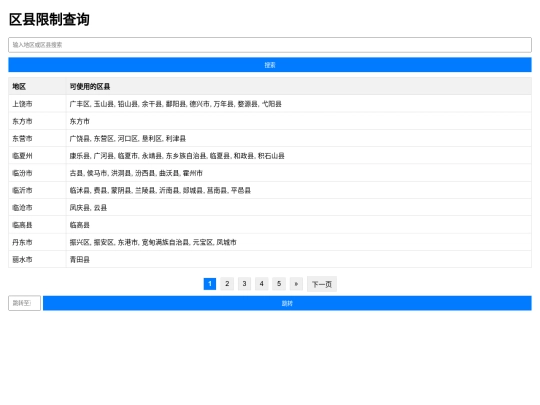Select the 东方市 region cell in 地区 column
The image size is (540, 405).
pyautogui.click(x=37, y=121)
